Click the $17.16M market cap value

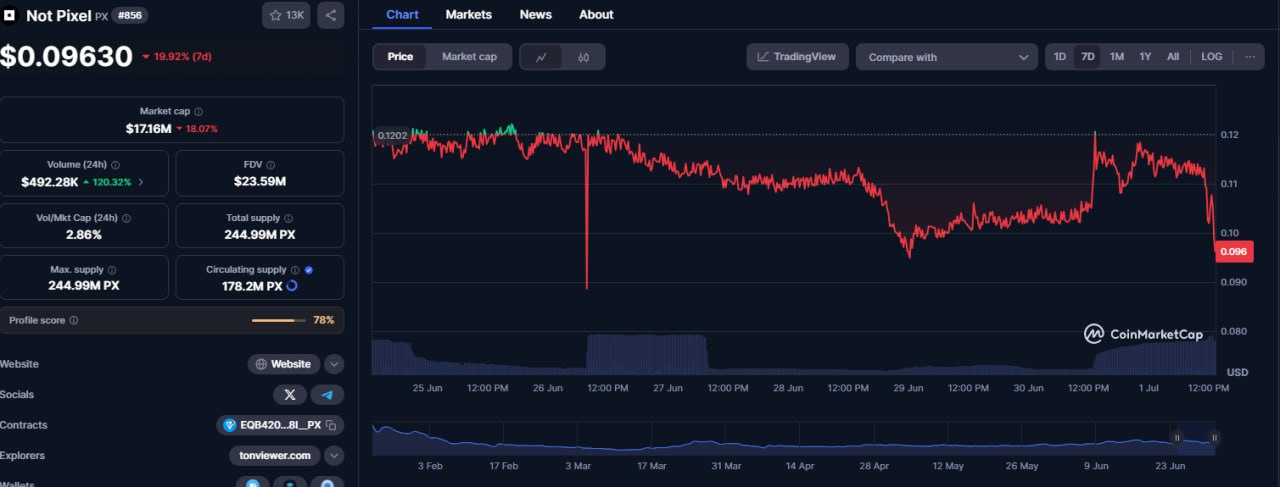(x=148, y=129)
